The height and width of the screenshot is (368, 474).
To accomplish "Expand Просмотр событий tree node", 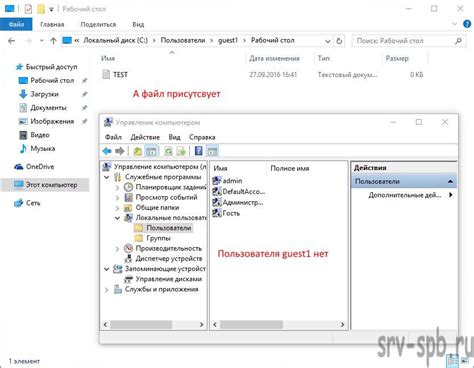I will (117, 198).
